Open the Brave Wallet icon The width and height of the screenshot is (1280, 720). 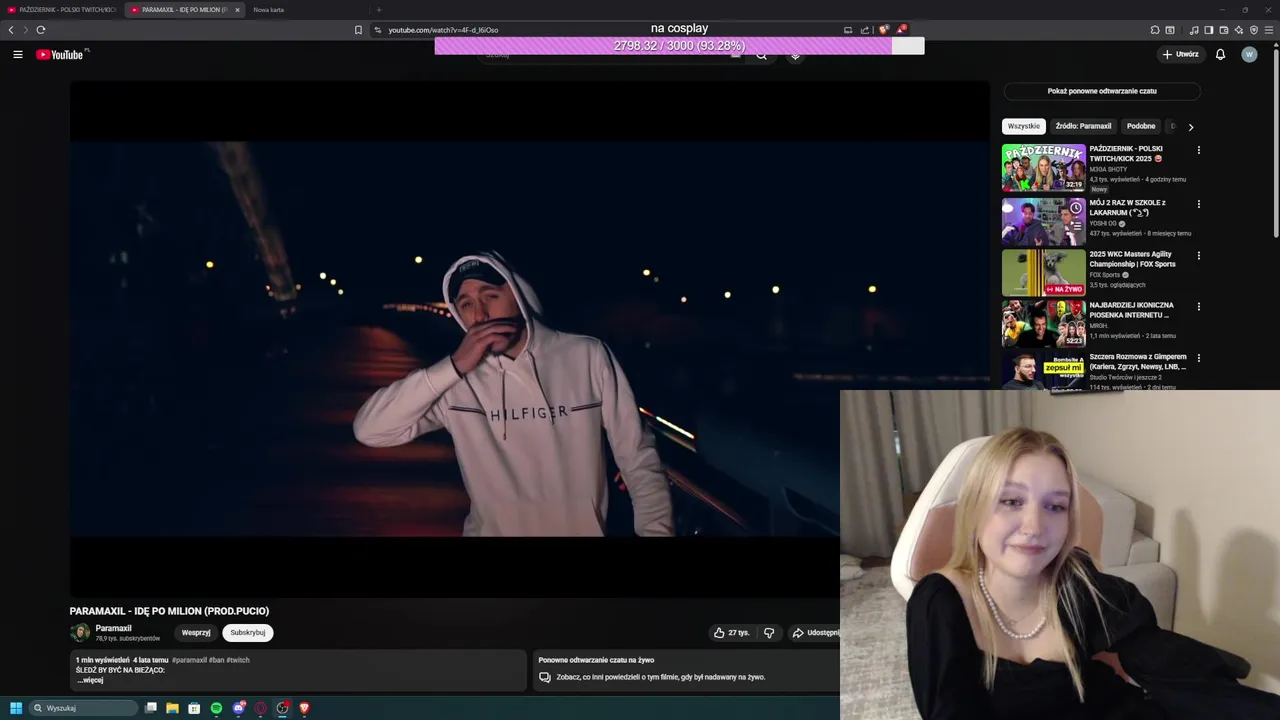tap(1224, 30)
